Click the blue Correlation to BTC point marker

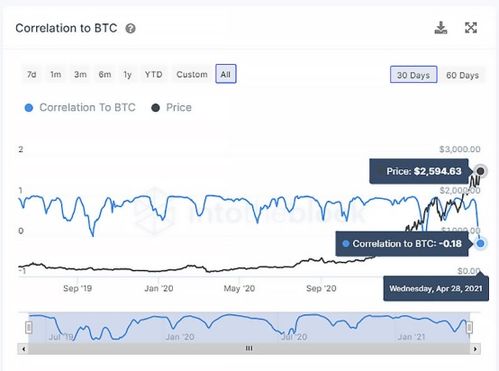480,244
